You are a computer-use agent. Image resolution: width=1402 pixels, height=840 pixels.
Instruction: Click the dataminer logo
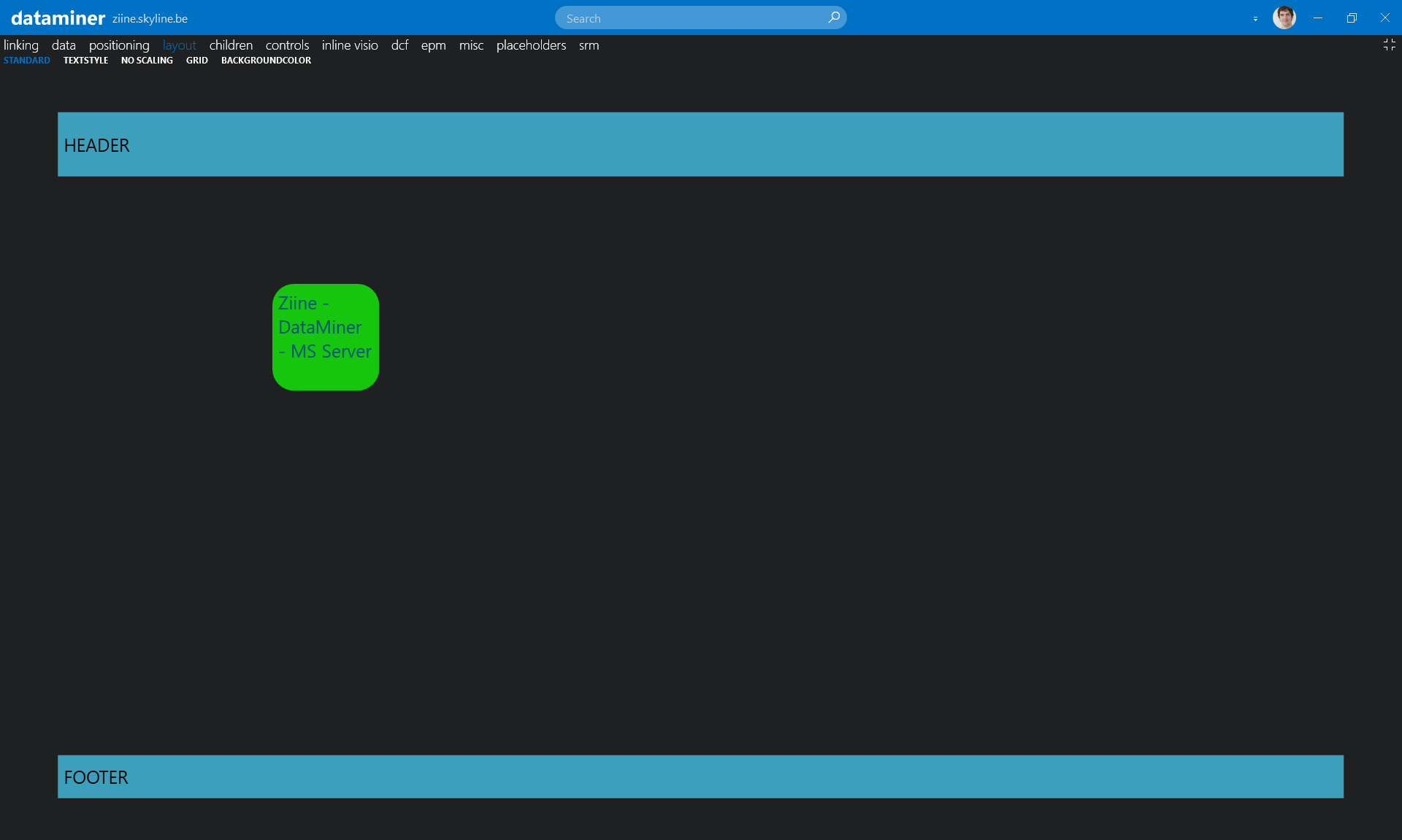point(58,18)
